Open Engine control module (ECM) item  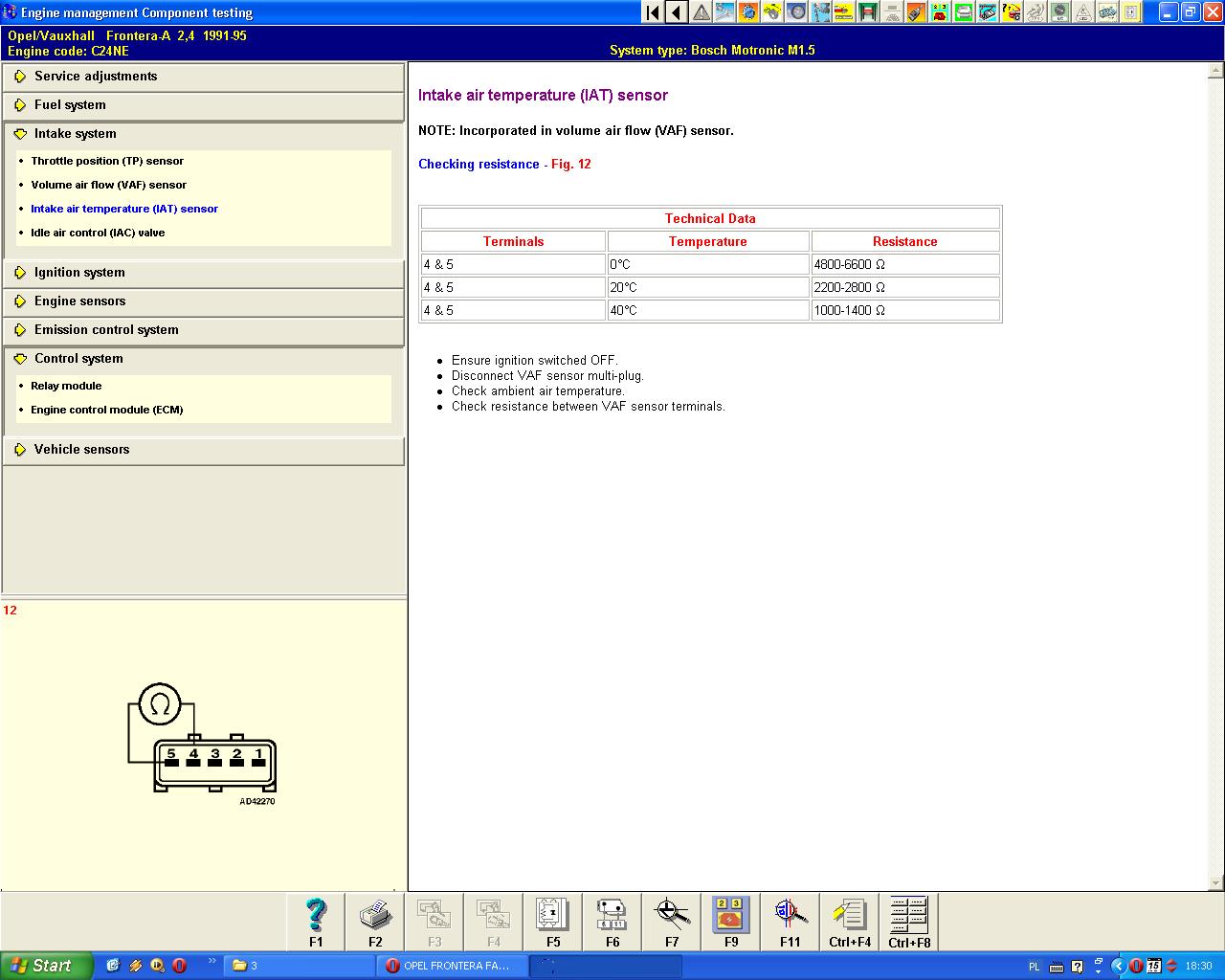point(106,410)
